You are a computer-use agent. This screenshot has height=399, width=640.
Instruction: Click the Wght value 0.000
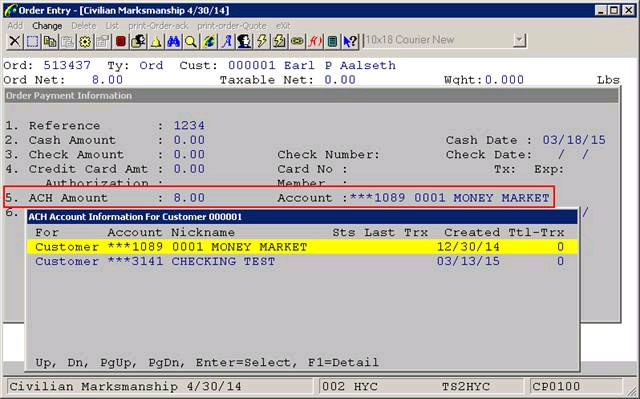pyautogui.click(x=504, y=80)
